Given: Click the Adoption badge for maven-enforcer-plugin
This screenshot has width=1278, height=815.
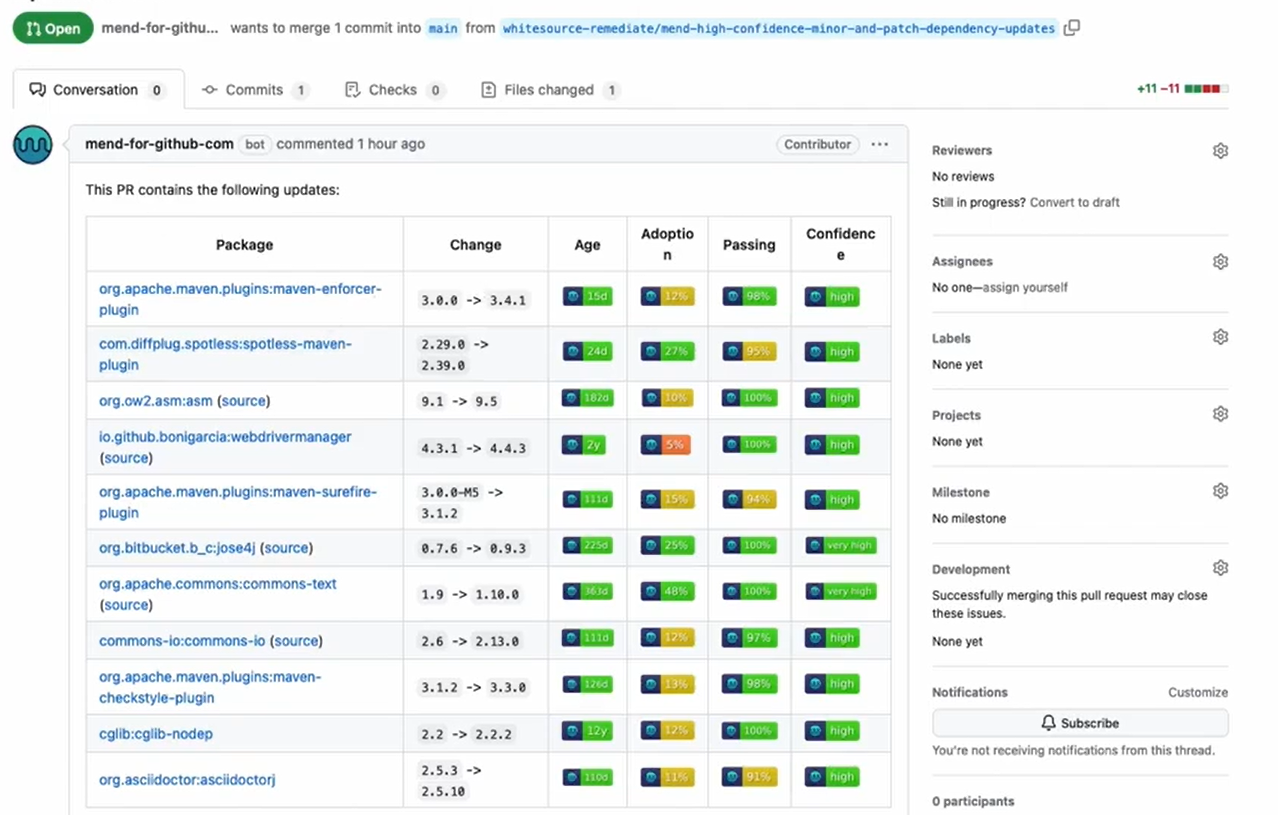Looking at the screenshot, I should (x=667, y=297).
